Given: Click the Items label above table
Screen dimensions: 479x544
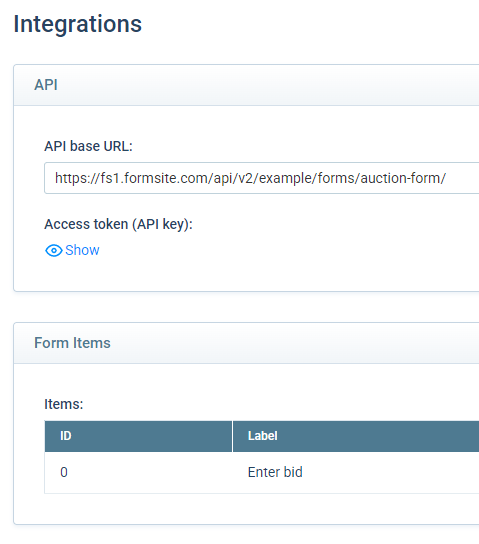Looking at the screenshot, I should pyautogui.click(x=64, y=404).
